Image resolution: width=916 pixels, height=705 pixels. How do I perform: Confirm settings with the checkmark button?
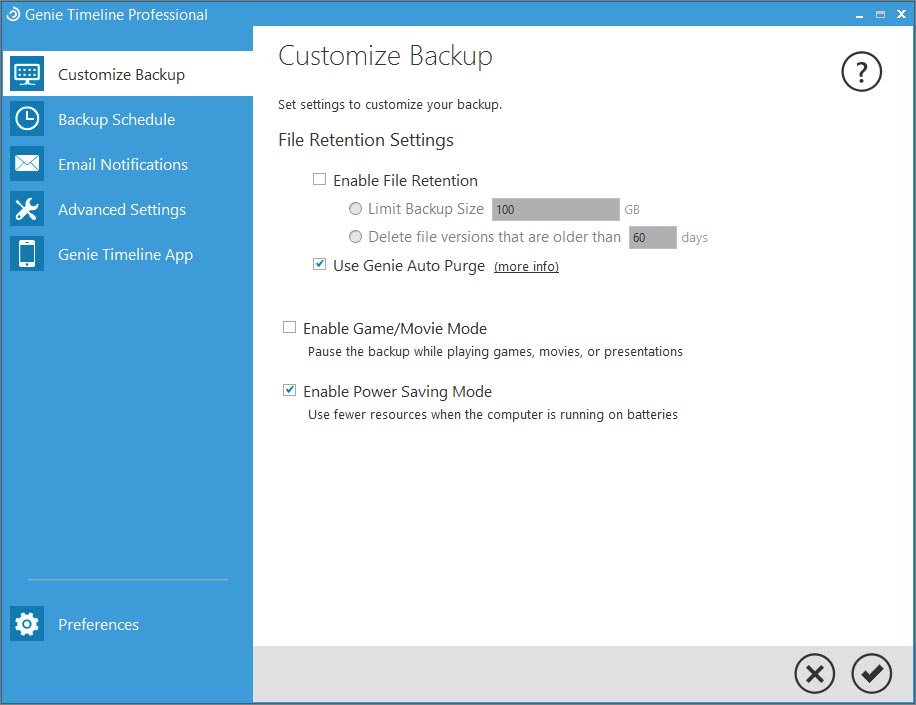click(x=871, y=674)
